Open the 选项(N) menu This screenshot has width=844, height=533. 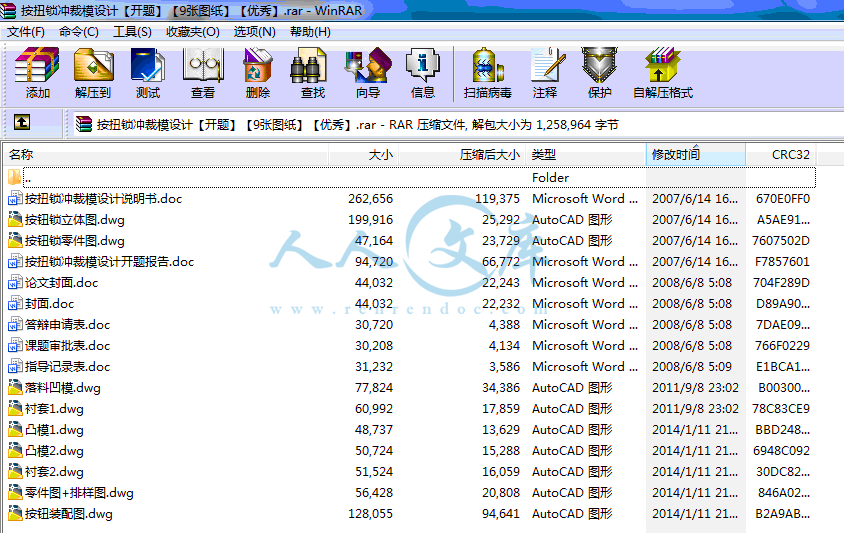[254, 32]
